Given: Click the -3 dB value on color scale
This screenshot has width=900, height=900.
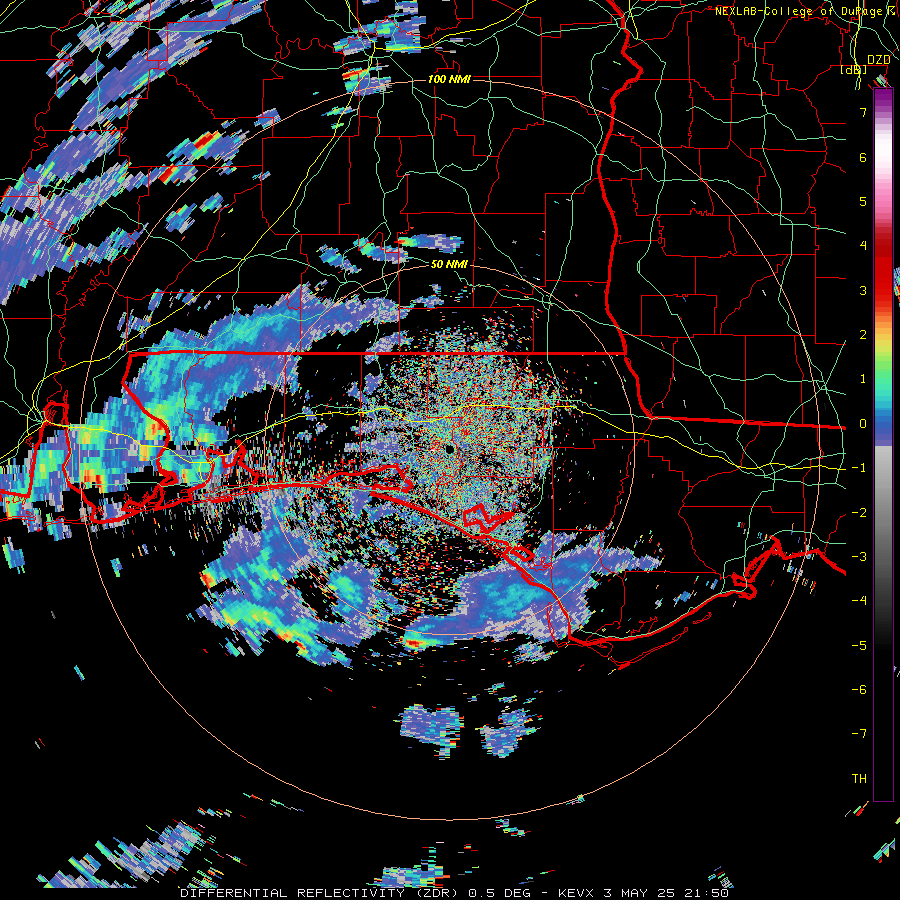Looking at the screenshot, I should (859, 557).
